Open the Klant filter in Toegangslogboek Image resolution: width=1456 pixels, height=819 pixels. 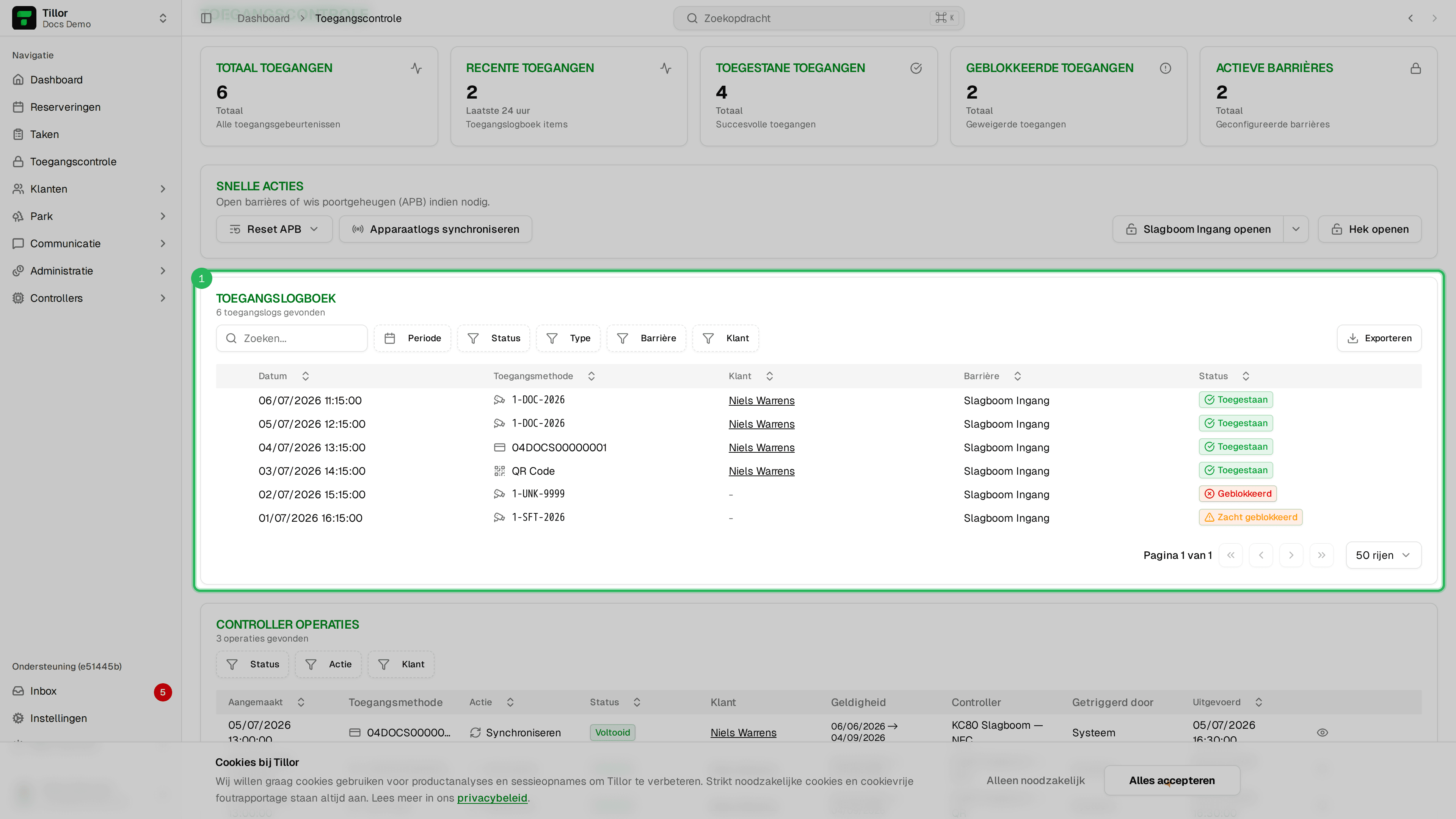726,338
